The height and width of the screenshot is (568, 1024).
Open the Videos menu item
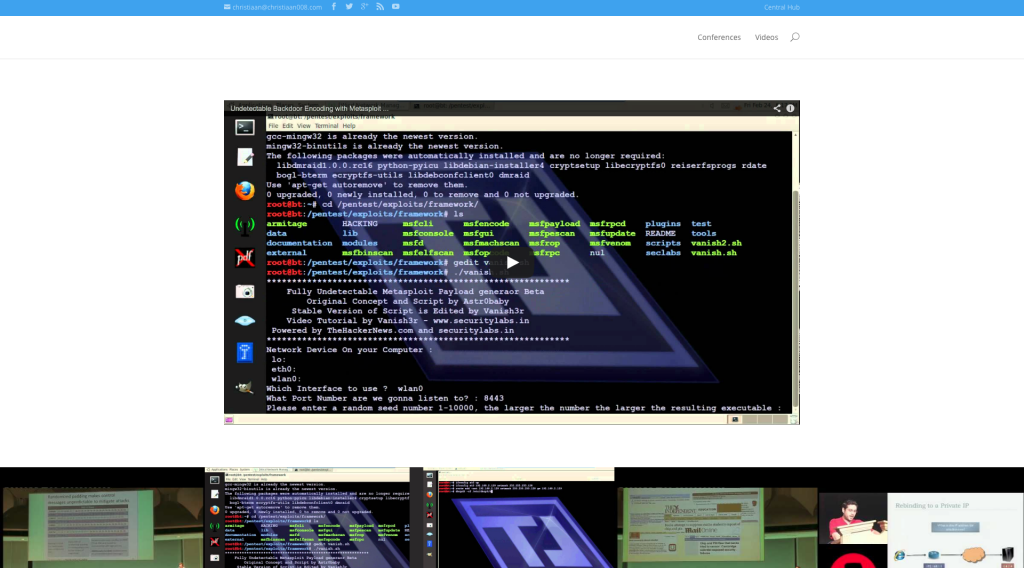coord(766,37)
